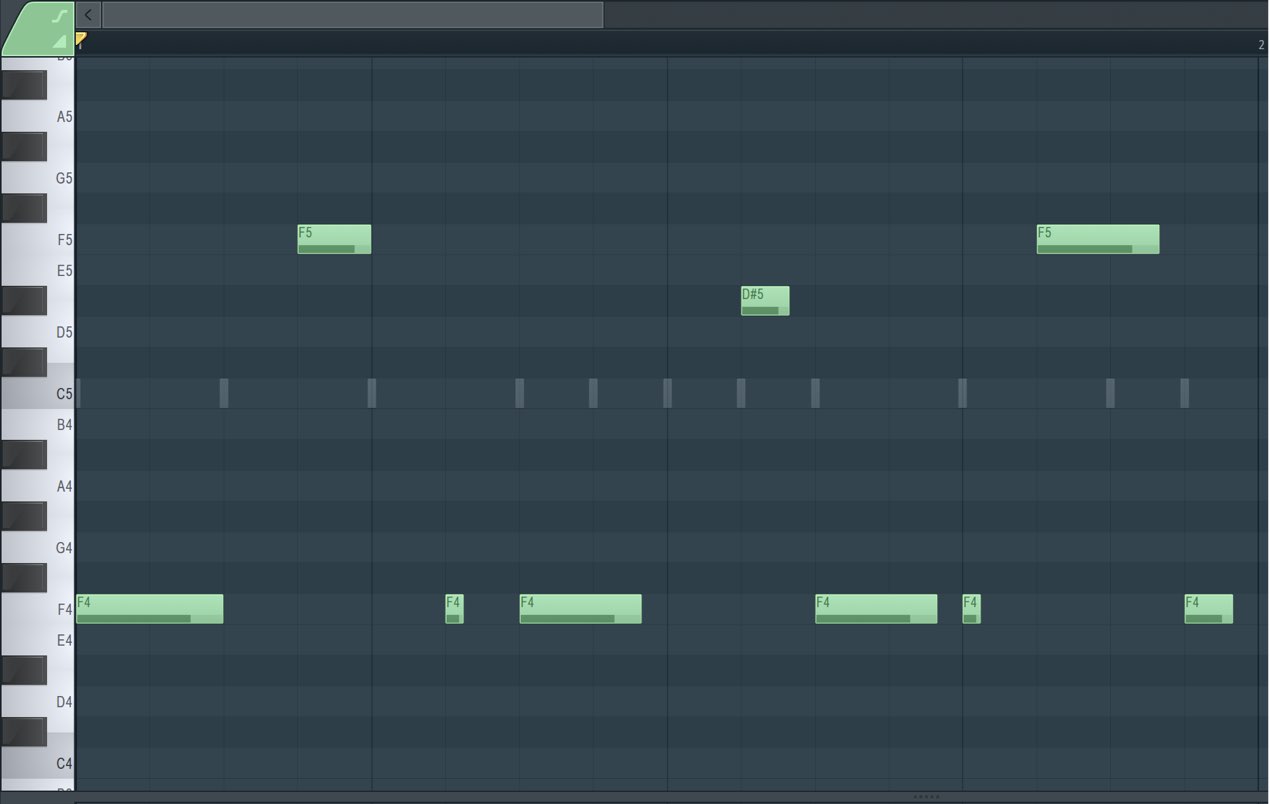Play the G5 piano key
This screenshot has height=804, width=1270.
[60, 178]
